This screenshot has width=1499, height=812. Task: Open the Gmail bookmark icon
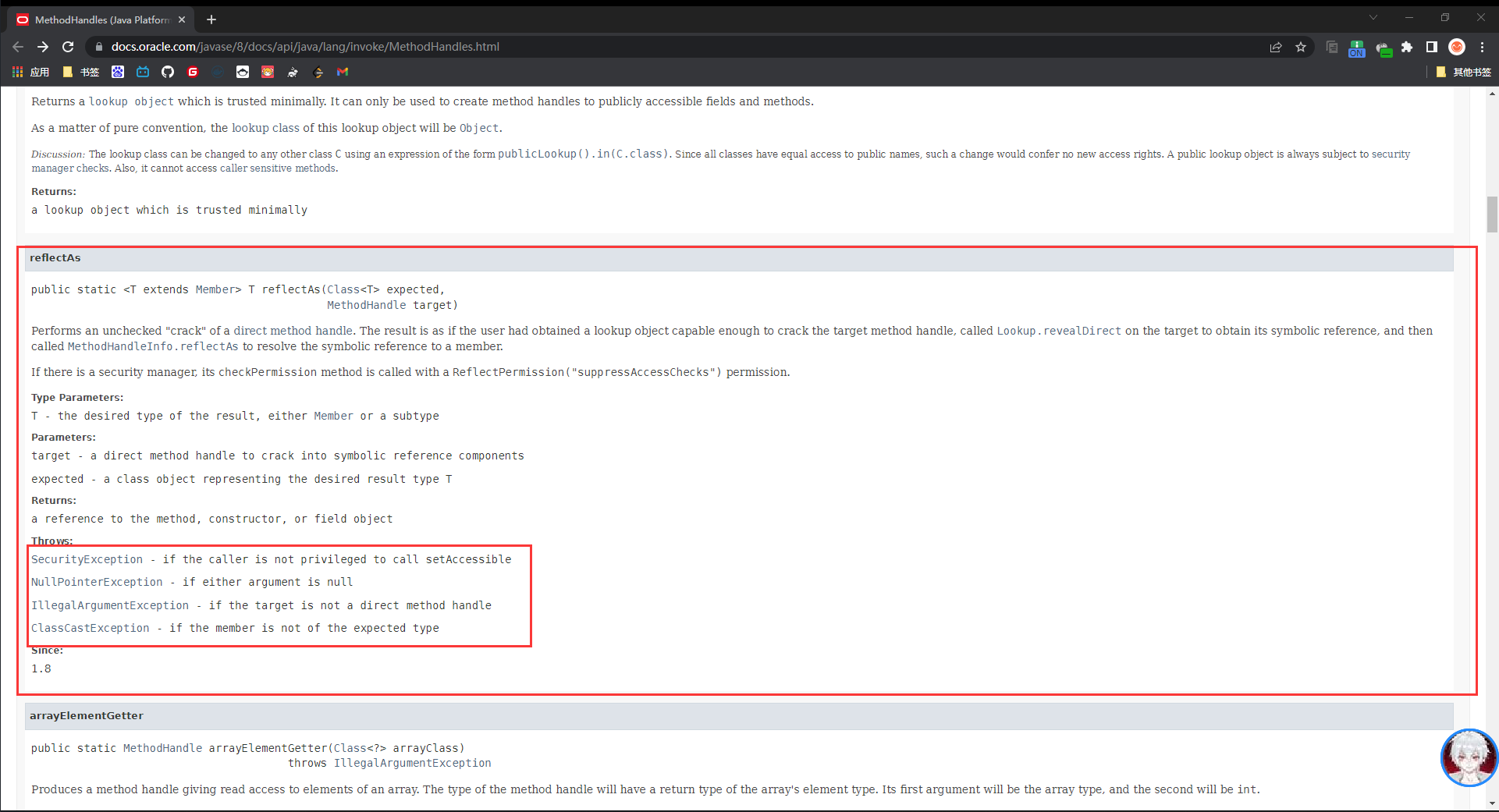343,72
